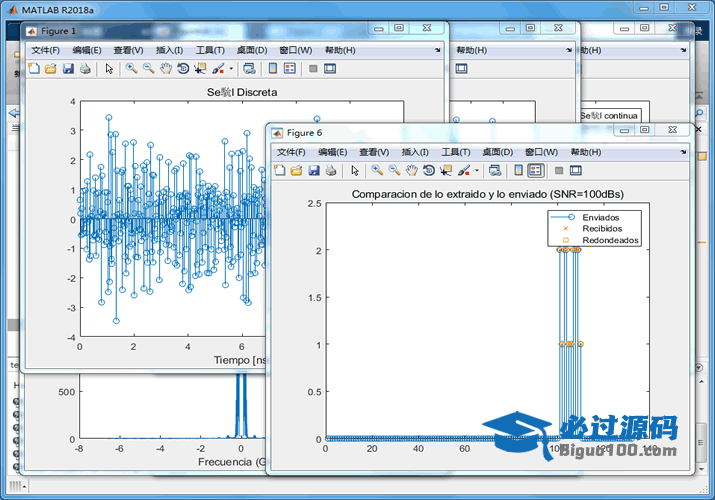Open 帮助(H) menu in Figure 1
715x500 pixels.
click(340, 50)
